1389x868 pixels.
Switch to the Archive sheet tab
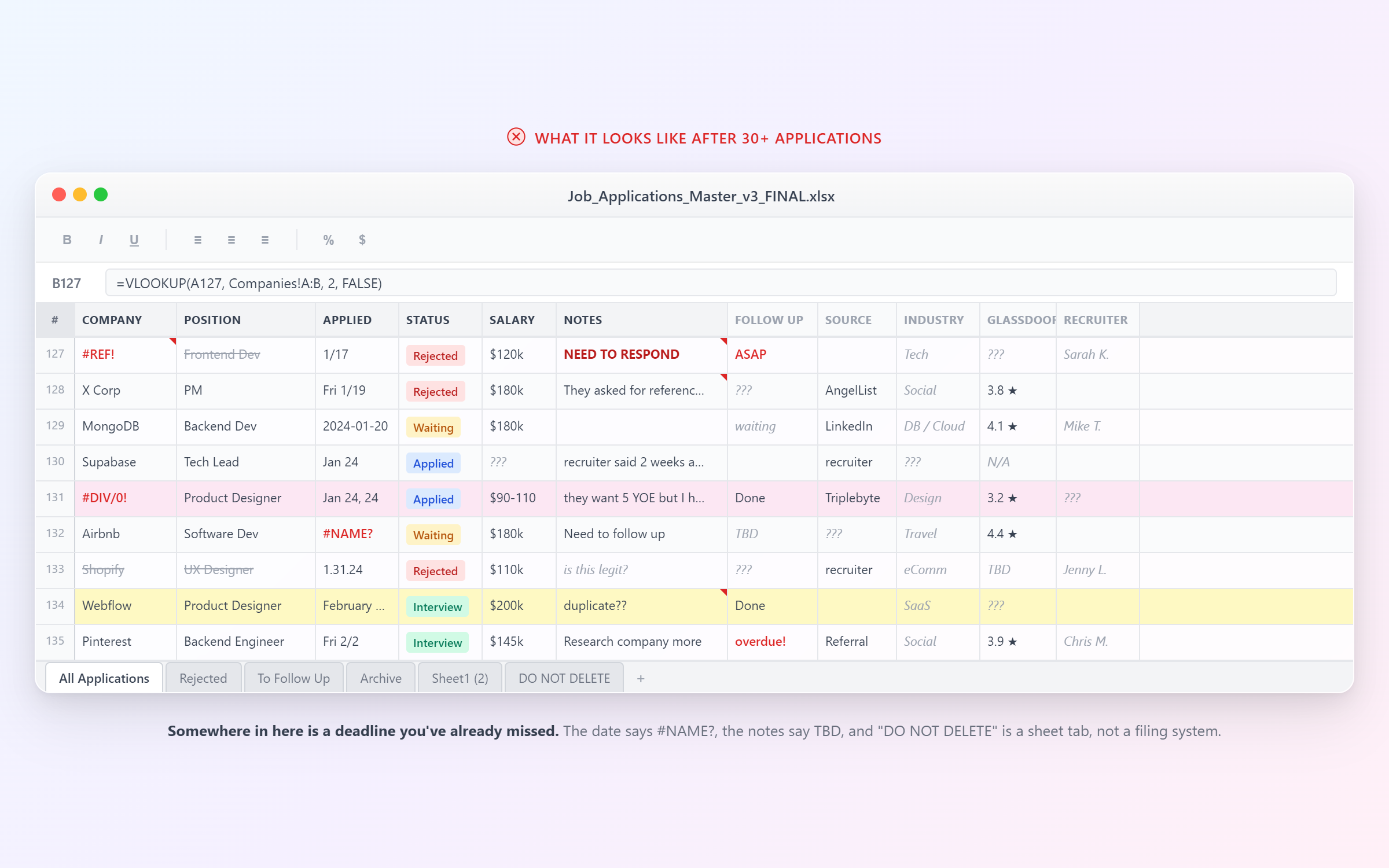point(380,678)
